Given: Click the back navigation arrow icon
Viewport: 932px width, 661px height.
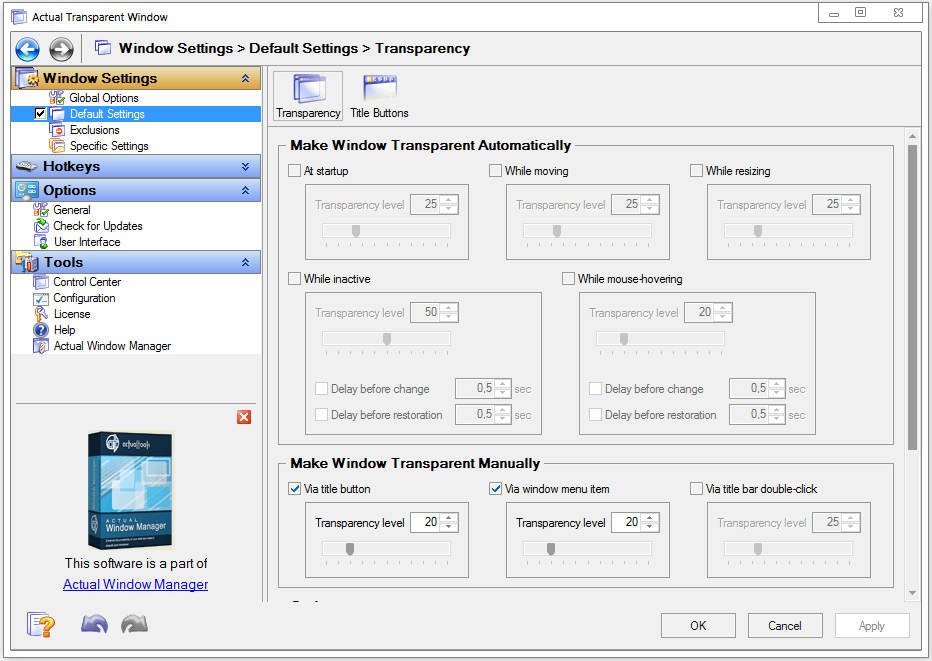Looking at the screenshot, I should pyautogui.click(x=27, y=49).
